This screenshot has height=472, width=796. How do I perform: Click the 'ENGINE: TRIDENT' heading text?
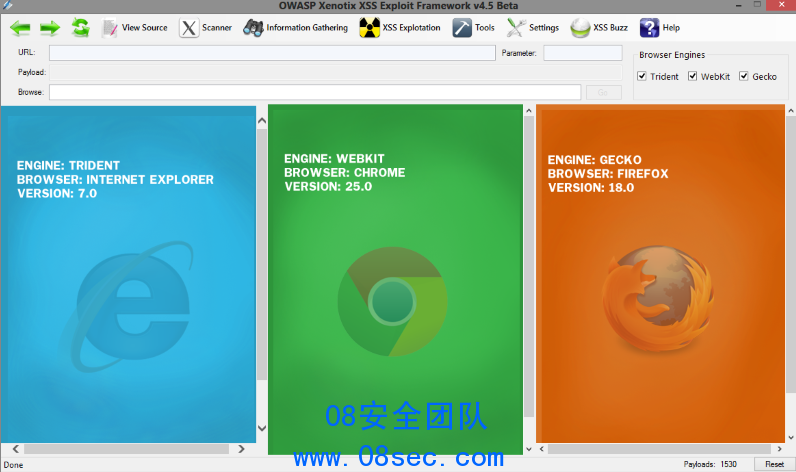point(69,165)
